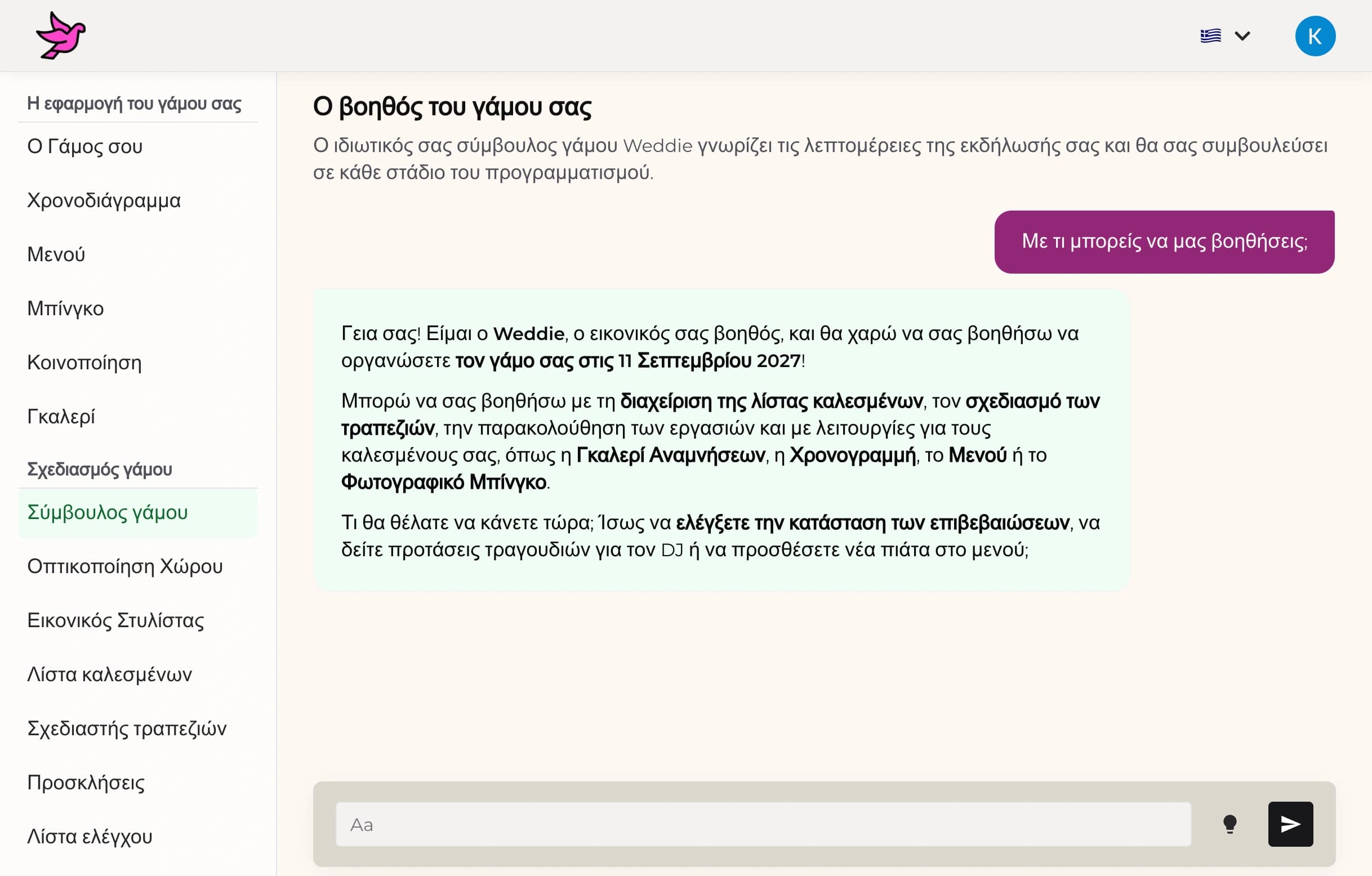Open Οπτικοποίηση Χώρου from the sidebar

[125, 567]
